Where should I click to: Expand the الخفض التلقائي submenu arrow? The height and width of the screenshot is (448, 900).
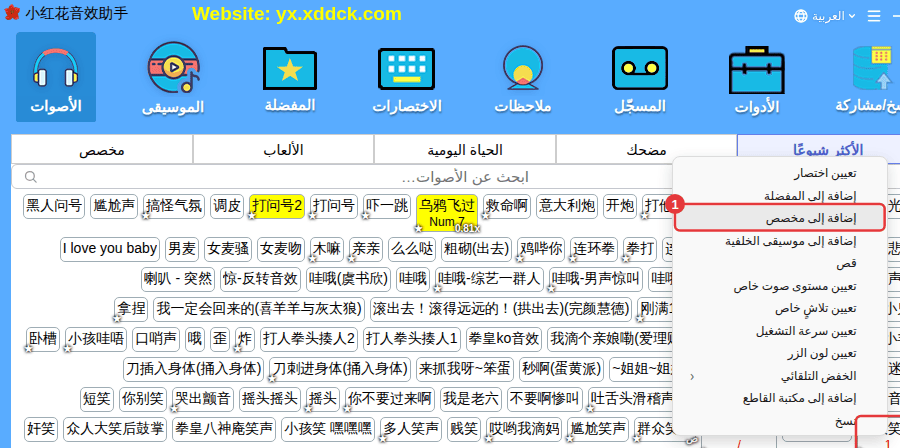coord(692,377)
